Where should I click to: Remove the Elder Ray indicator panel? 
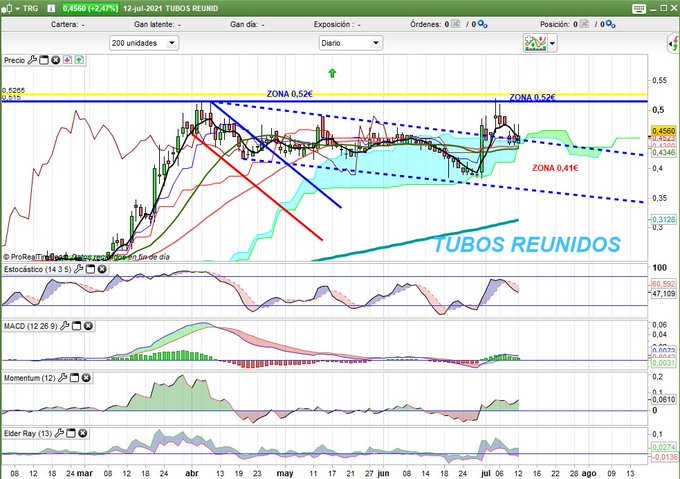(83, 433)
